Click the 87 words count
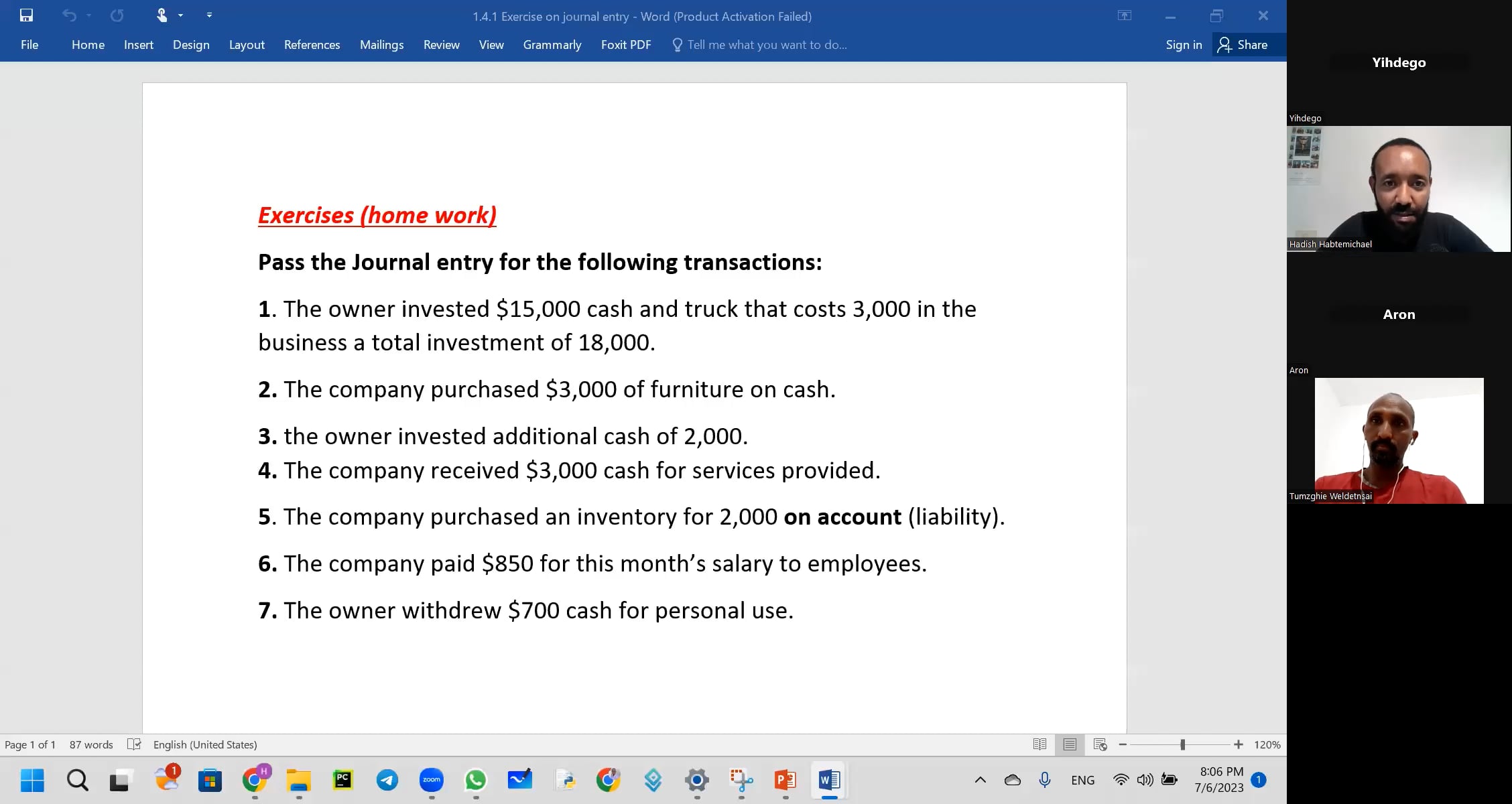Viewport: 1512px width, 804px height. coord(91,744)
